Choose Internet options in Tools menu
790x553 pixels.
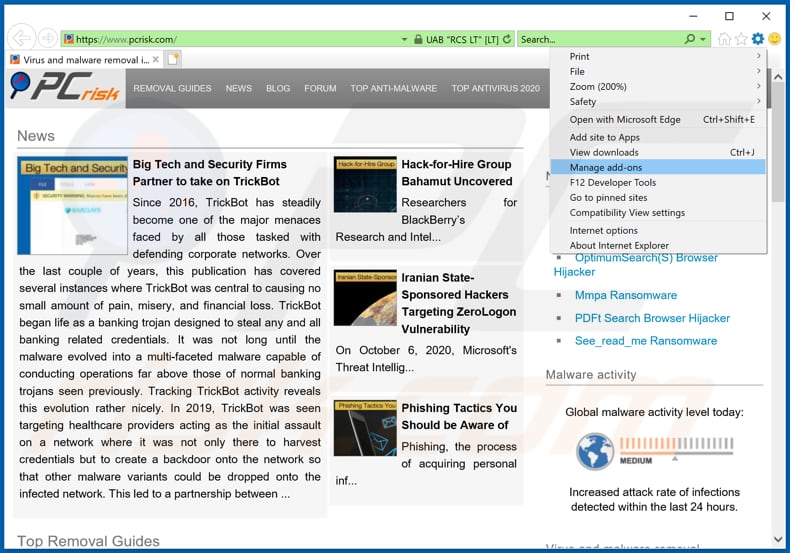(x=603, y=230)
